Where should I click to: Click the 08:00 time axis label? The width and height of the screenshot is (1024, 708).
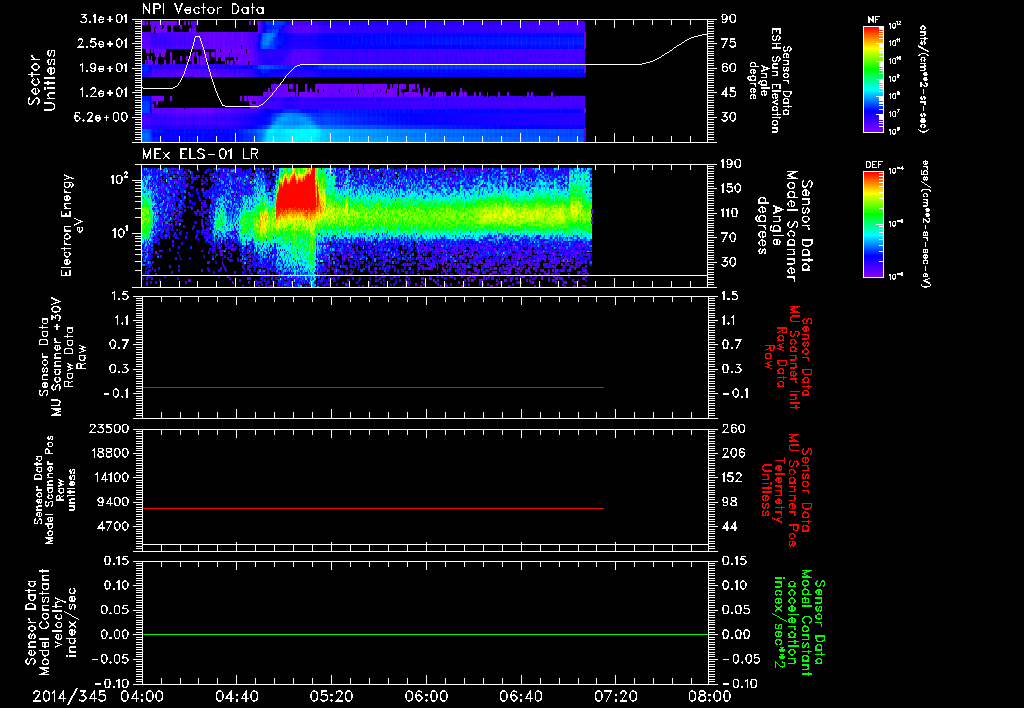click(710, 696)
